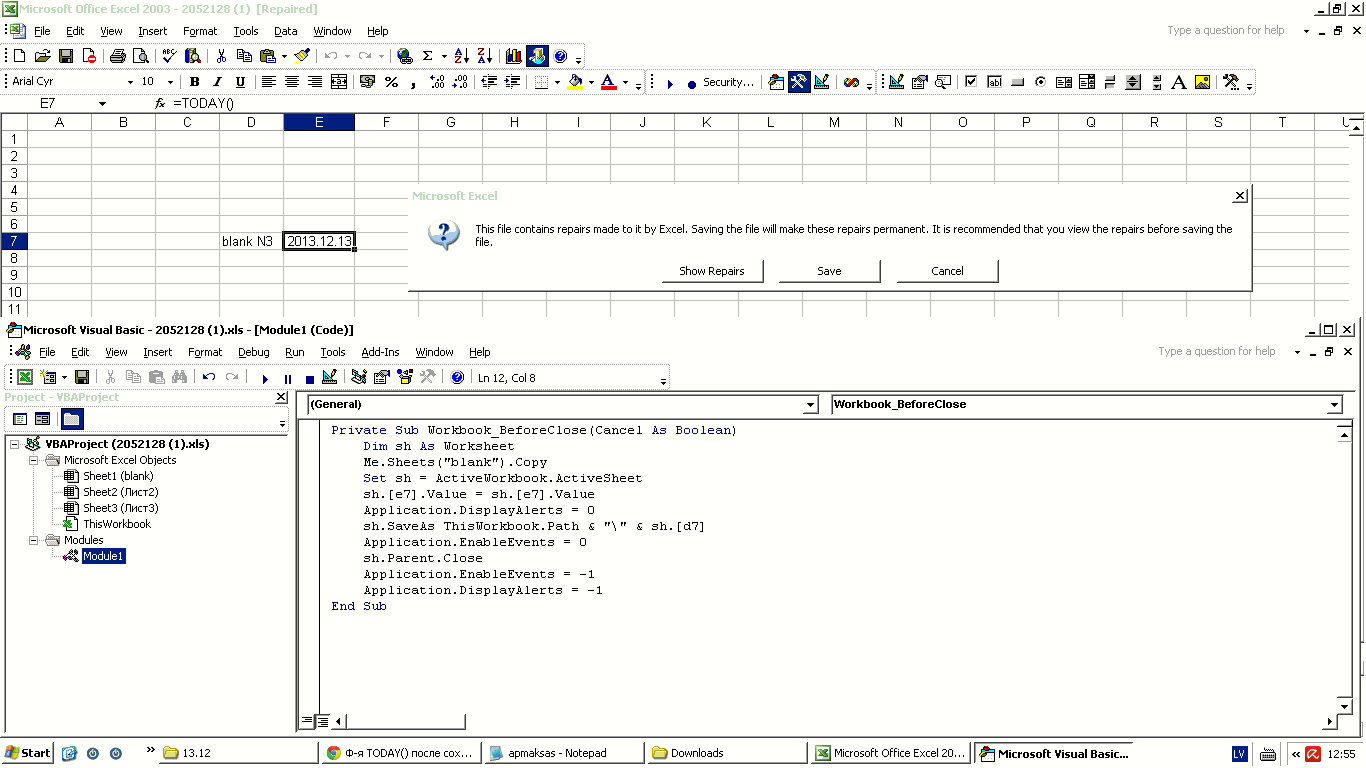Open the Visual Basic Editor icon
Viewport: 1366px width, 768px height.
tap(776, 82)
